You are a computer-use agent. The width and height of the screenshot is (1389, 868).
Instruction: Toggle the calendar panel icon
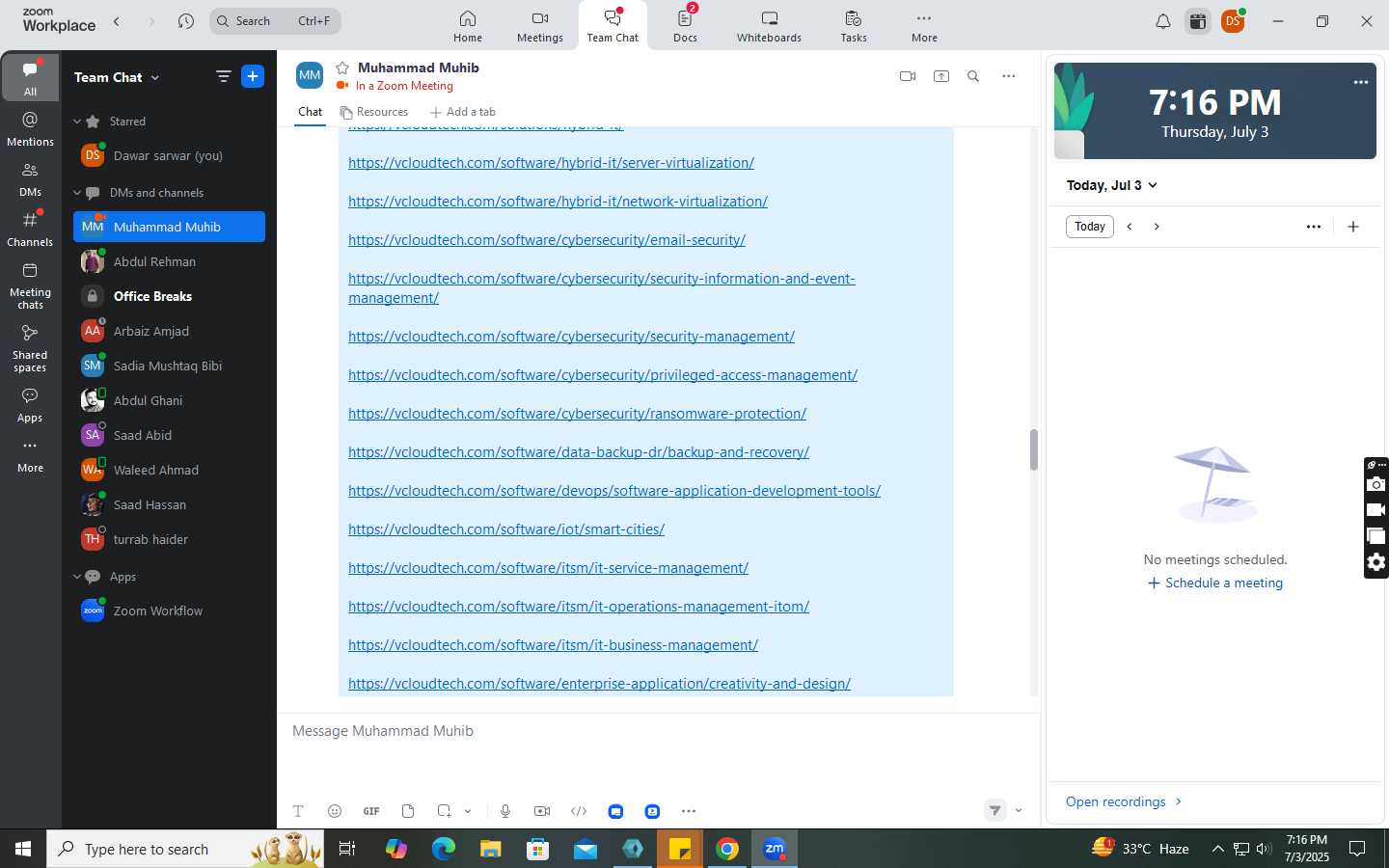1198,21
